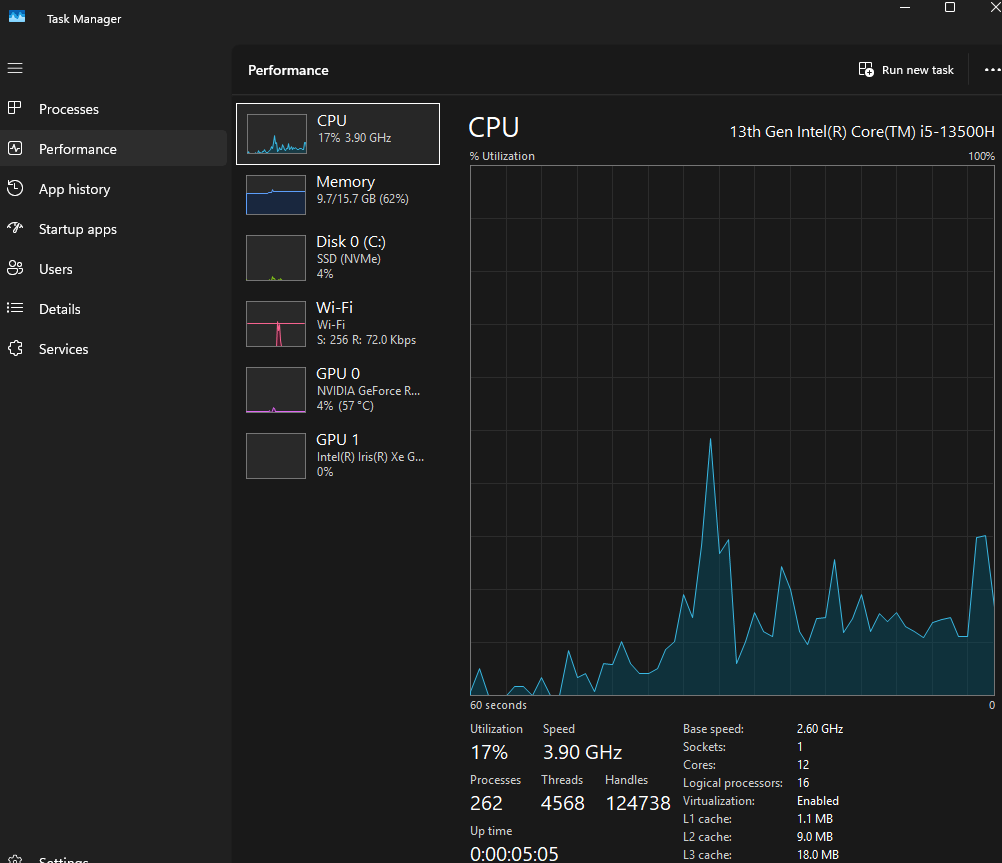Click the Performance page heading
The width and height of the screenshot is (1002, 863).
coord(288,70)
